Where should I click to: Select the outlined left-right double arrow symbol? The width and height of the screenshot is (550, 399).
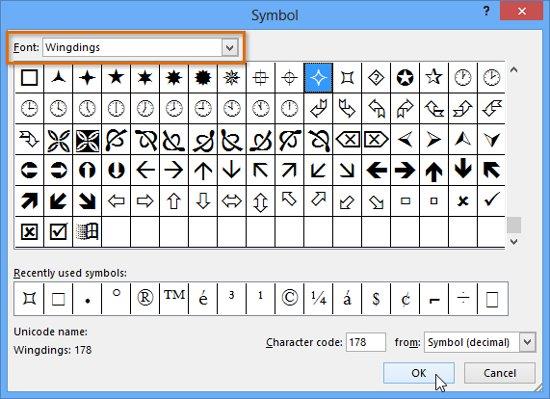(232, 201)
